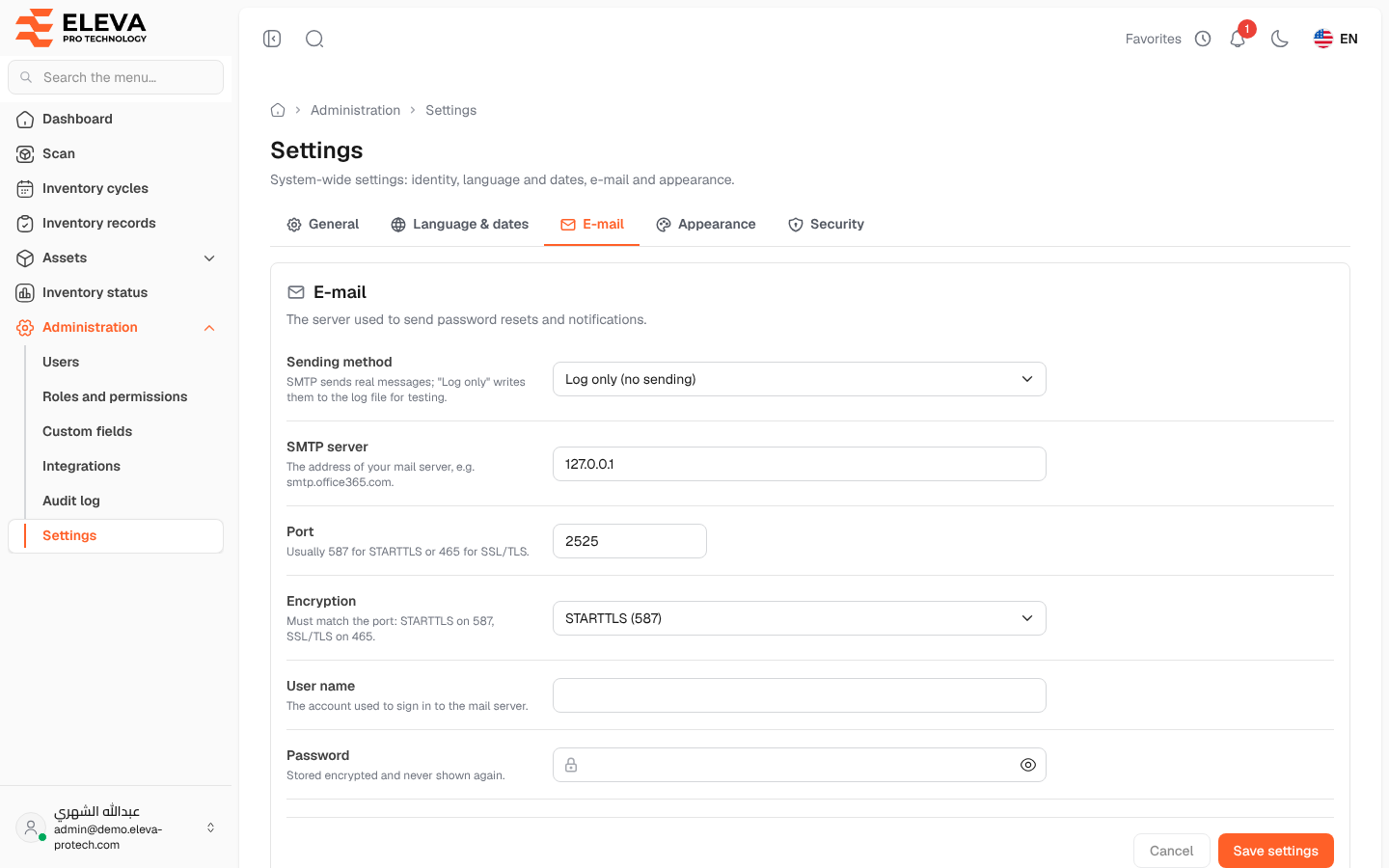Open recent history clock icon
Viewport: 1389px width, 868px height.
1203,39
